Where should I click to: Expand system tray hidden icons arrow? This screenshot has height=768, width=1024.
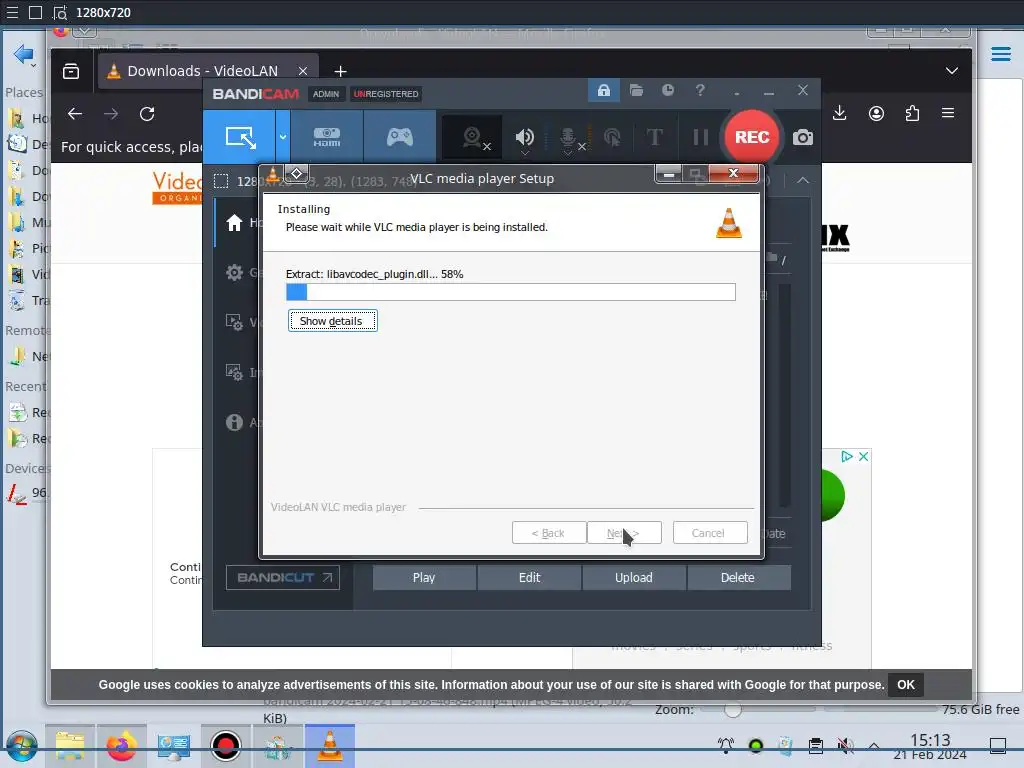pyautogui.click(x=874, y=746)
